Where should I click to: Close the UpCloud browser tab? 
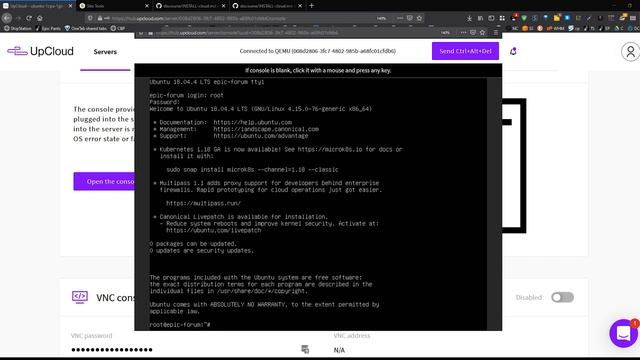[70, 6]
